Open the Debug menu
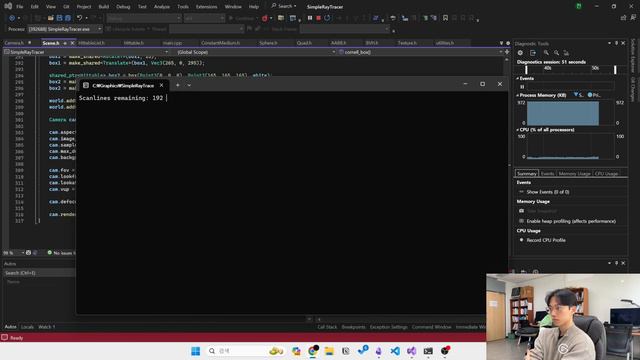The width and height of the screenshot is (640, 360). (123, 7)
